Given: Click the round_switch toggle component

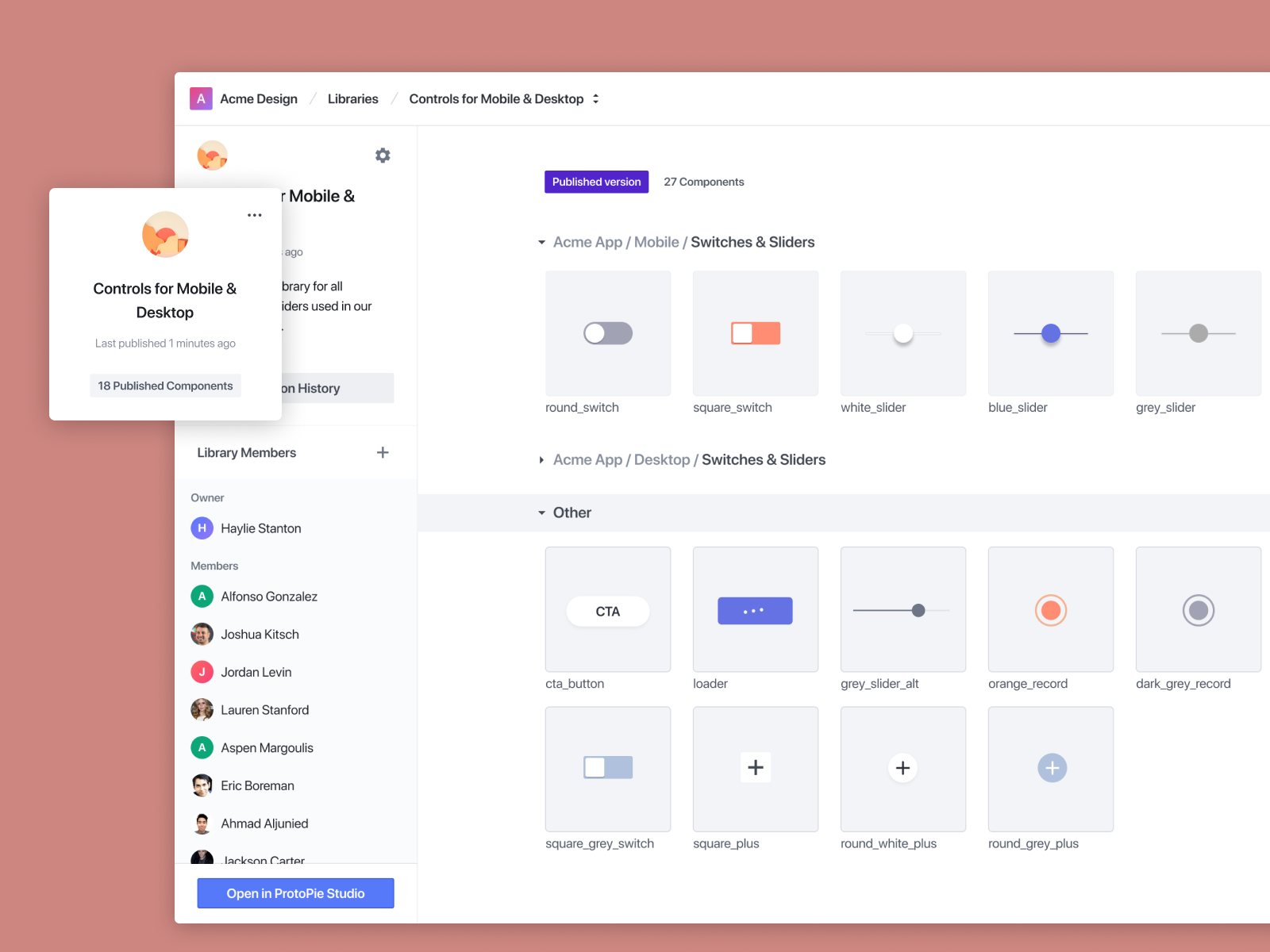Looking at the screenshot, I should (608, 333).
